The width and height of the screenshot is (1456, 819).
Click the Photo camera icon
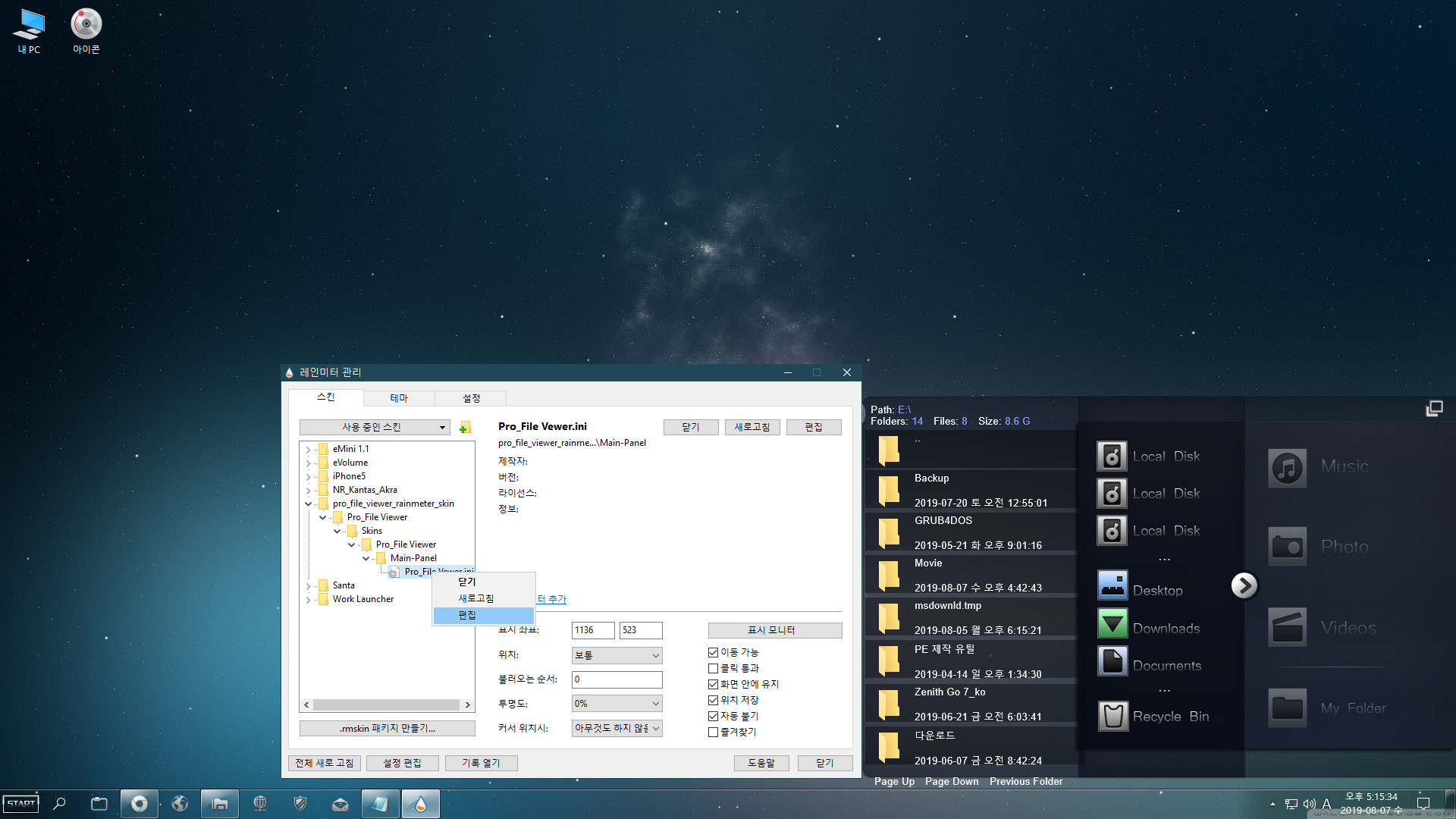coord(1287,546)
